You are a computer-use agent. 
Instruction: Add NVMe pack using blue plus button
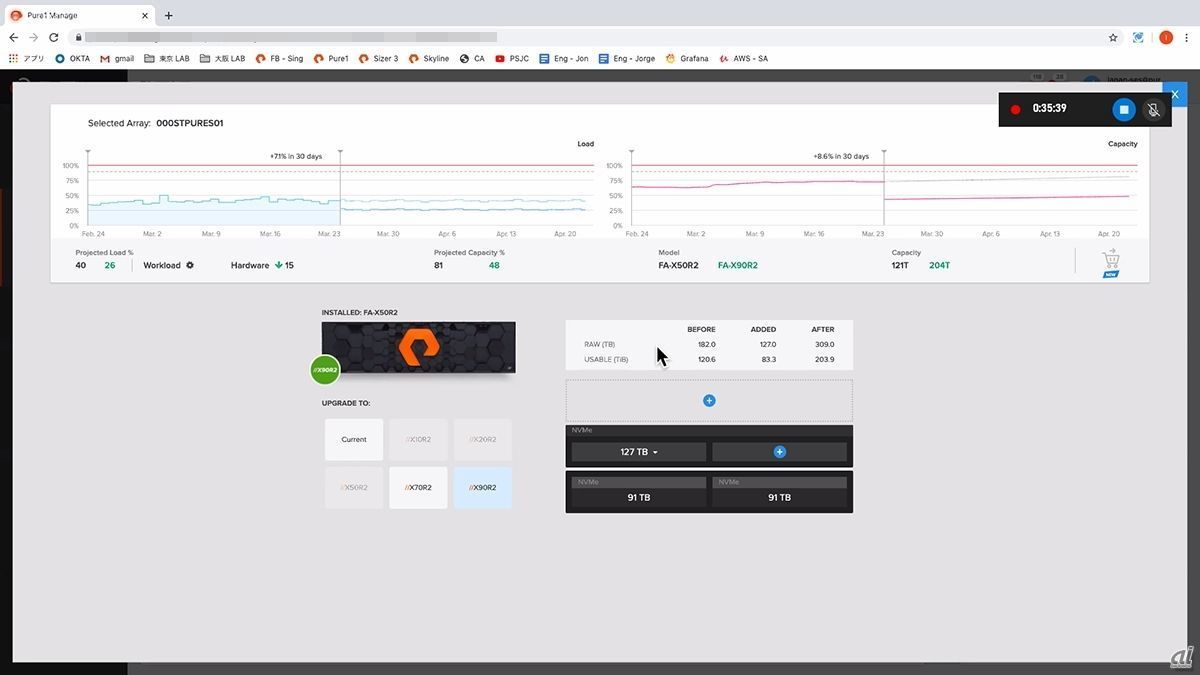tap(780, 452)
